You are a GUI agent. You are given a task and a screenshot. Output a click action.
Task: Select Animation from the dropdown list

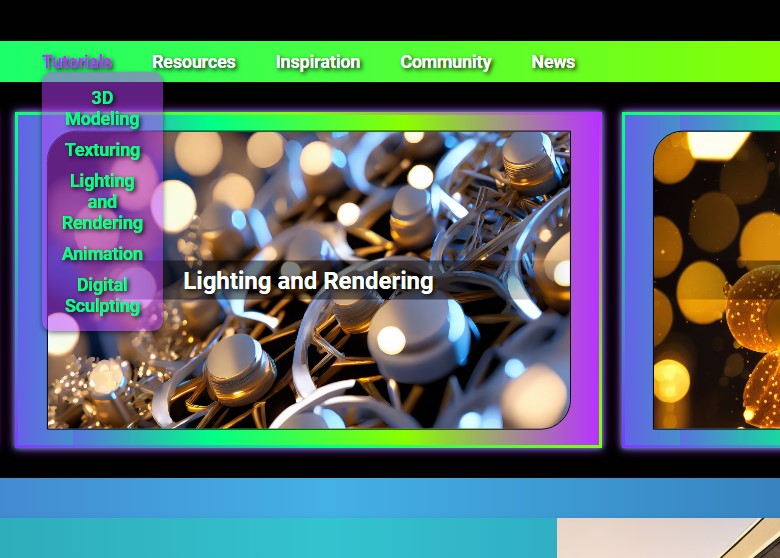coord(102,254)
